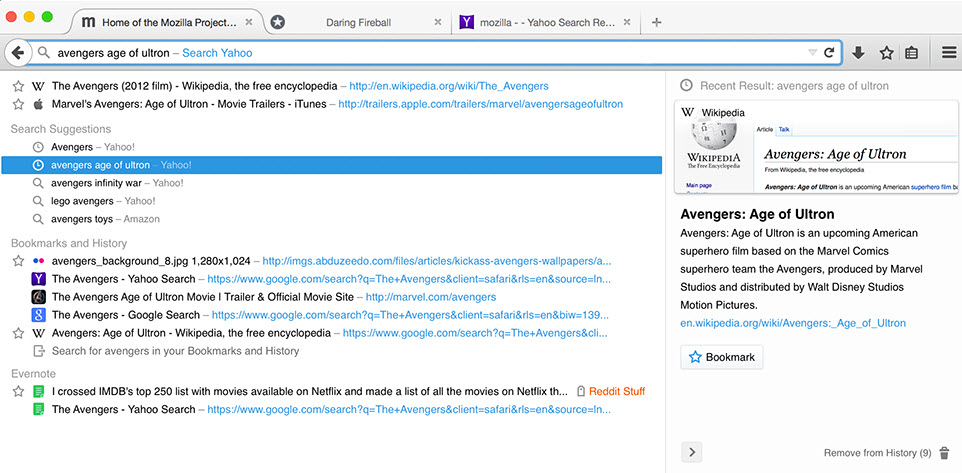Close the Home of the Mozilla Project tab

pyautogui.click(x=248, y=22)
